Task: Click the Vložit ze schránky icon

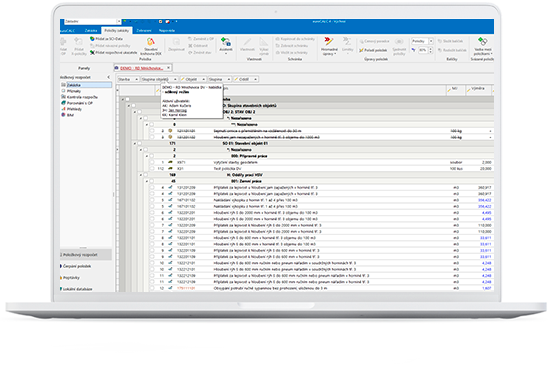Action: [277, 53]
